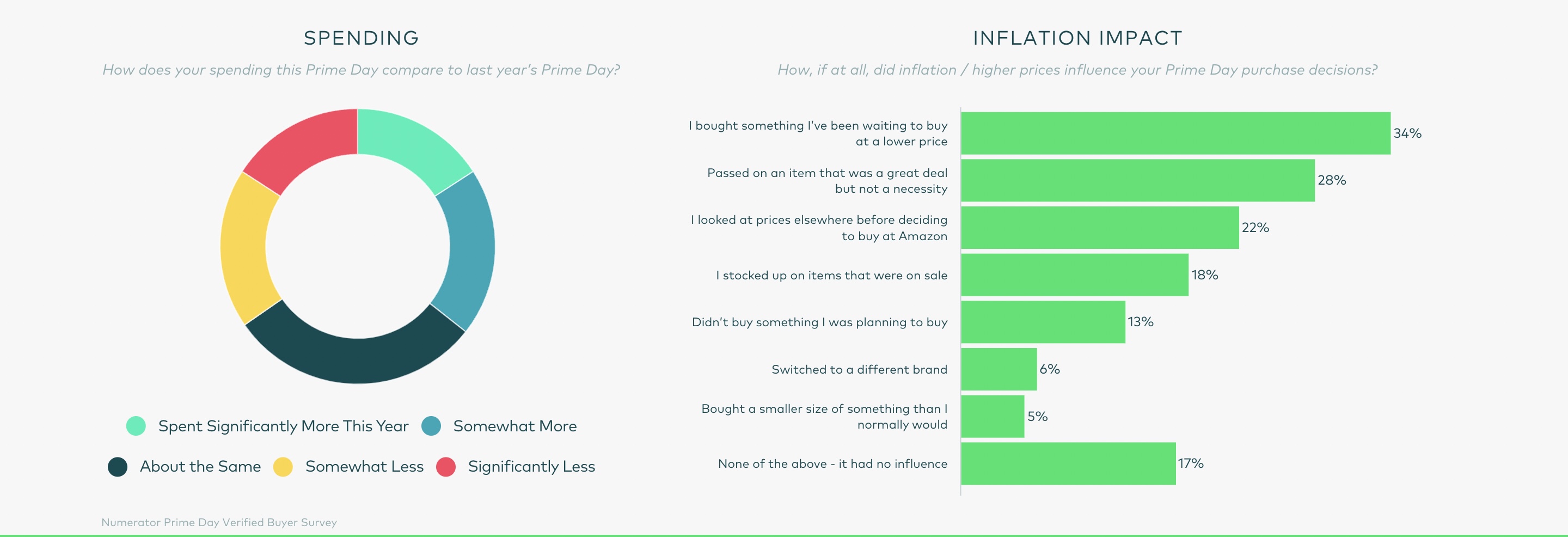1568x537 pixels.
Task: Click the 6% 'Switched to a different brand' bar
Action: (x=999, y=369)
